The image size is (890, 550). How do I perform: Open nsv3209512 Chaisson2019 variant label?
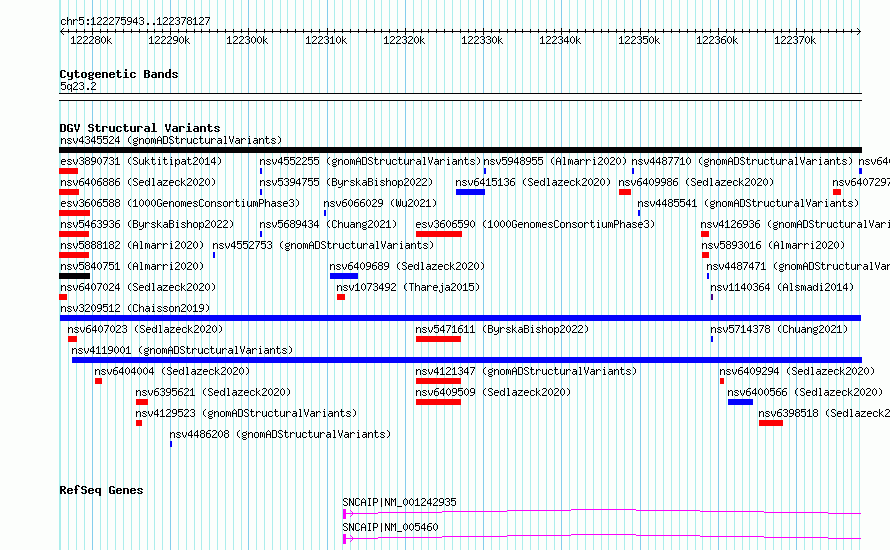[135, 308]
